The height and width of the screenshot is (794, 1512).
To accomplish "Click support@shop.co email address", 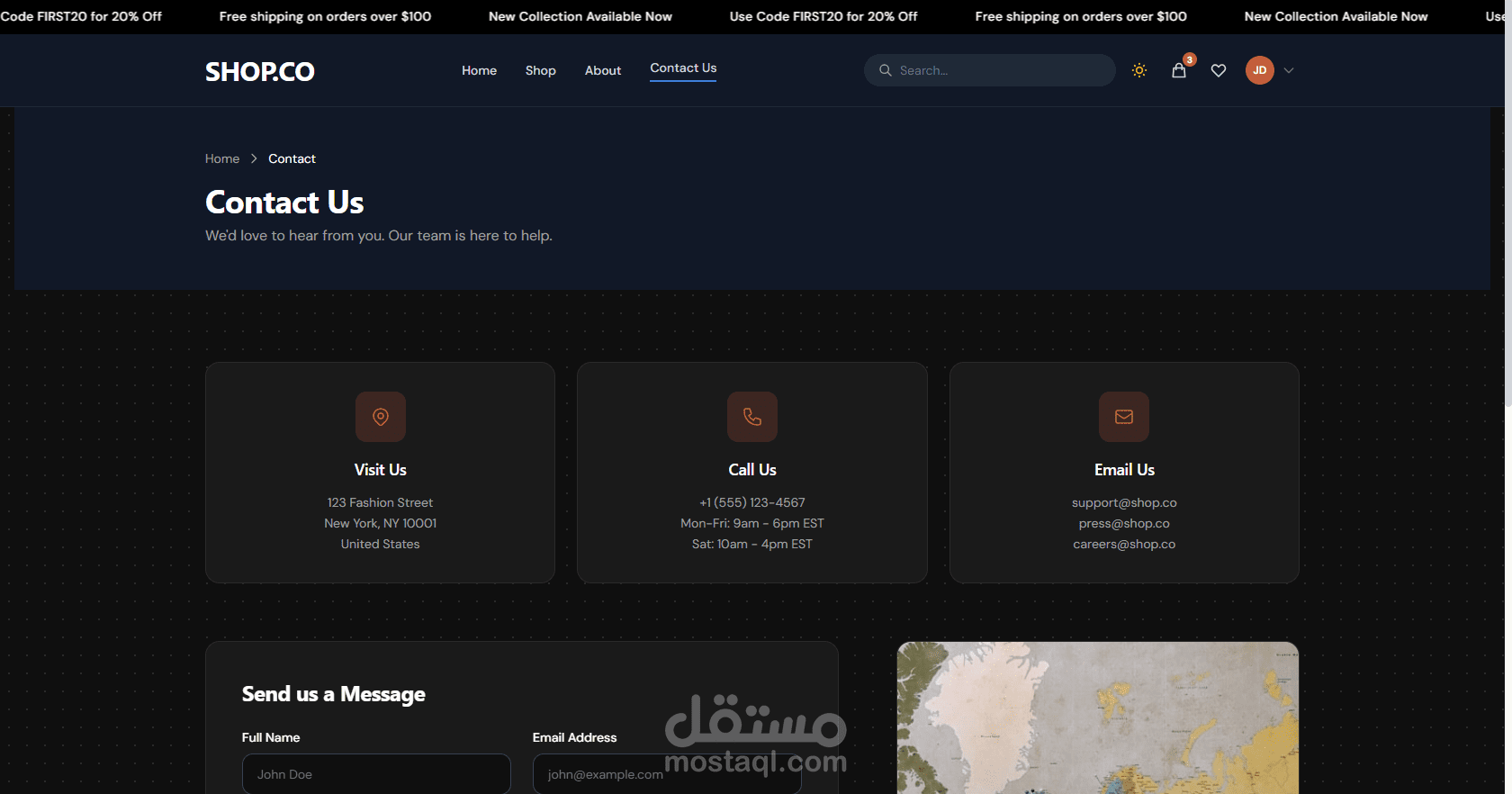I will point(1124,502).
